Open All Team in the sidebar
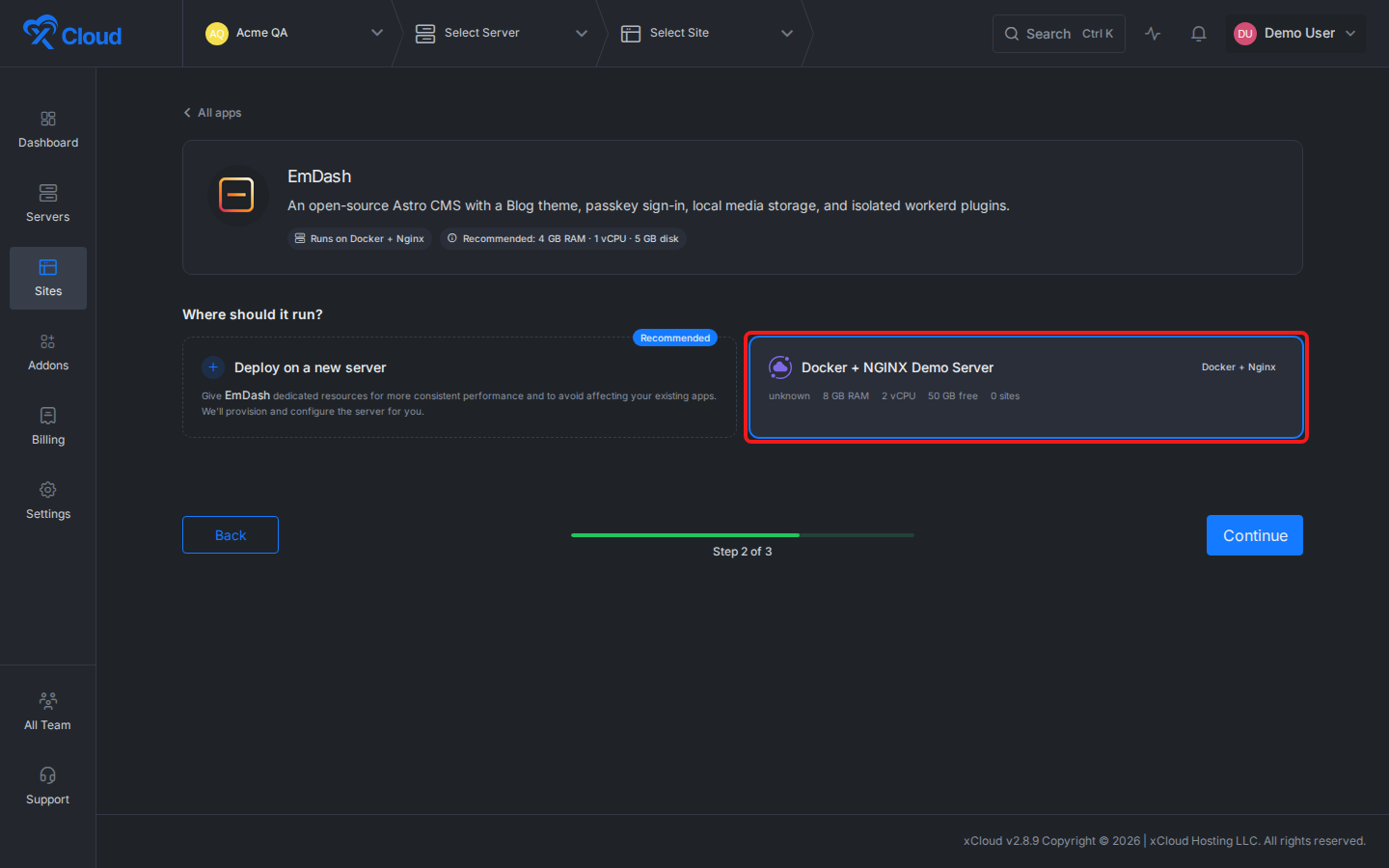This screenshot has height=868, width=1389. click(x=48, y=713)
